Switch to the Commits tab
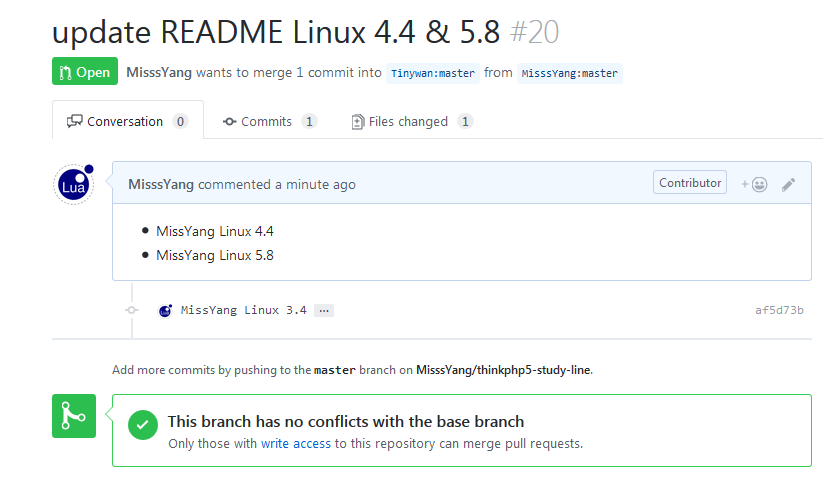The image size is (823, 477). point(270,121)
